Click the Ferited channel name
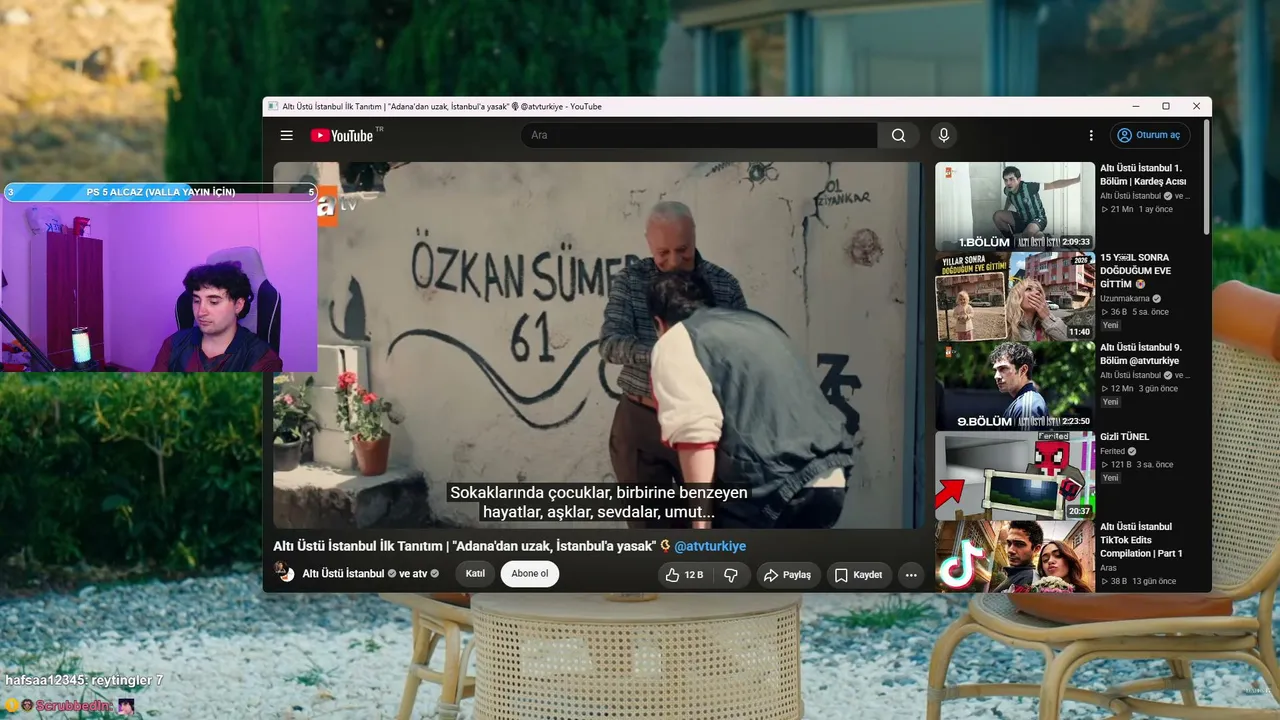This screenshot has width=1280, height=720. pos(1112,452)
